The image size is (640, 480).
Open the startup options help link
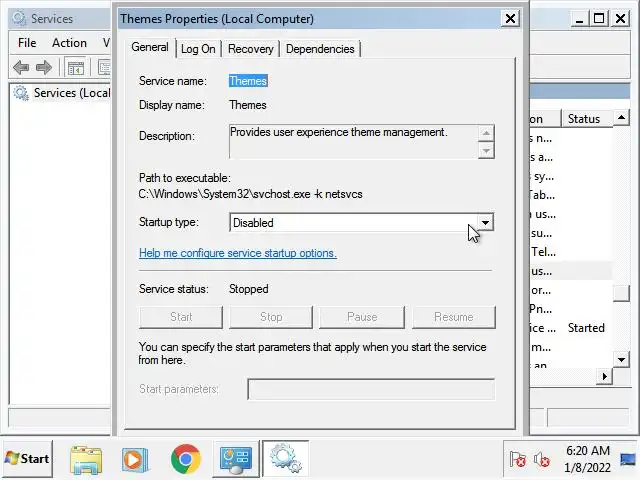point(238,253)
